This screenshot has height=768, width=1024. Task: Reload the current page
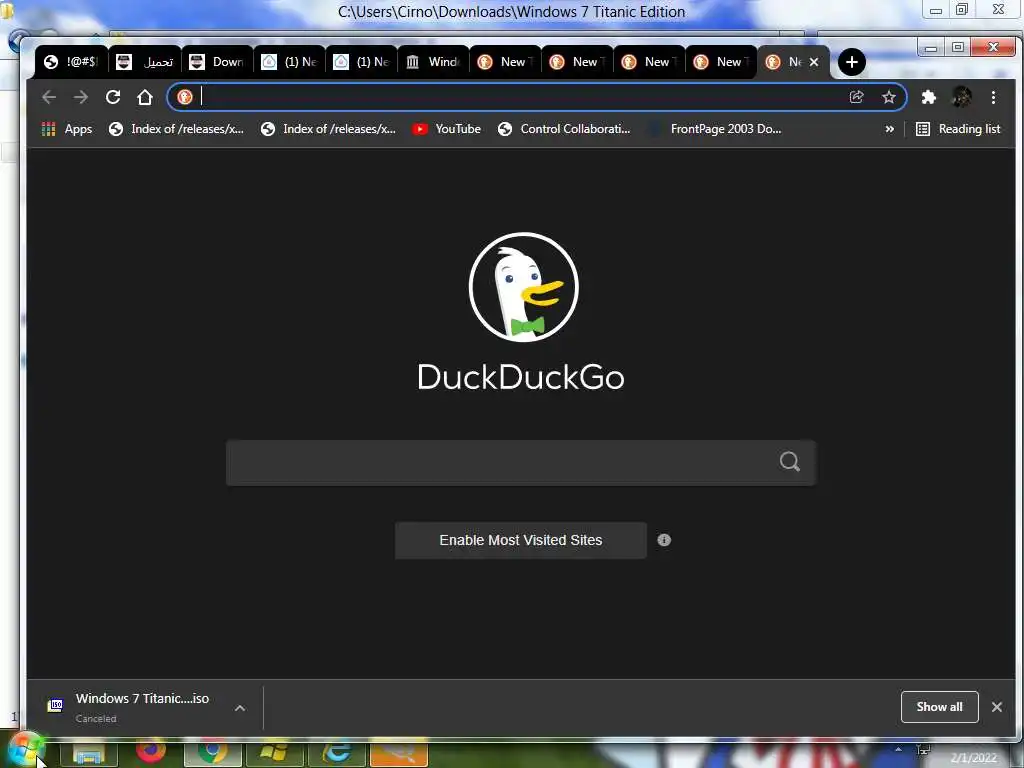click(x=113, y=97)
